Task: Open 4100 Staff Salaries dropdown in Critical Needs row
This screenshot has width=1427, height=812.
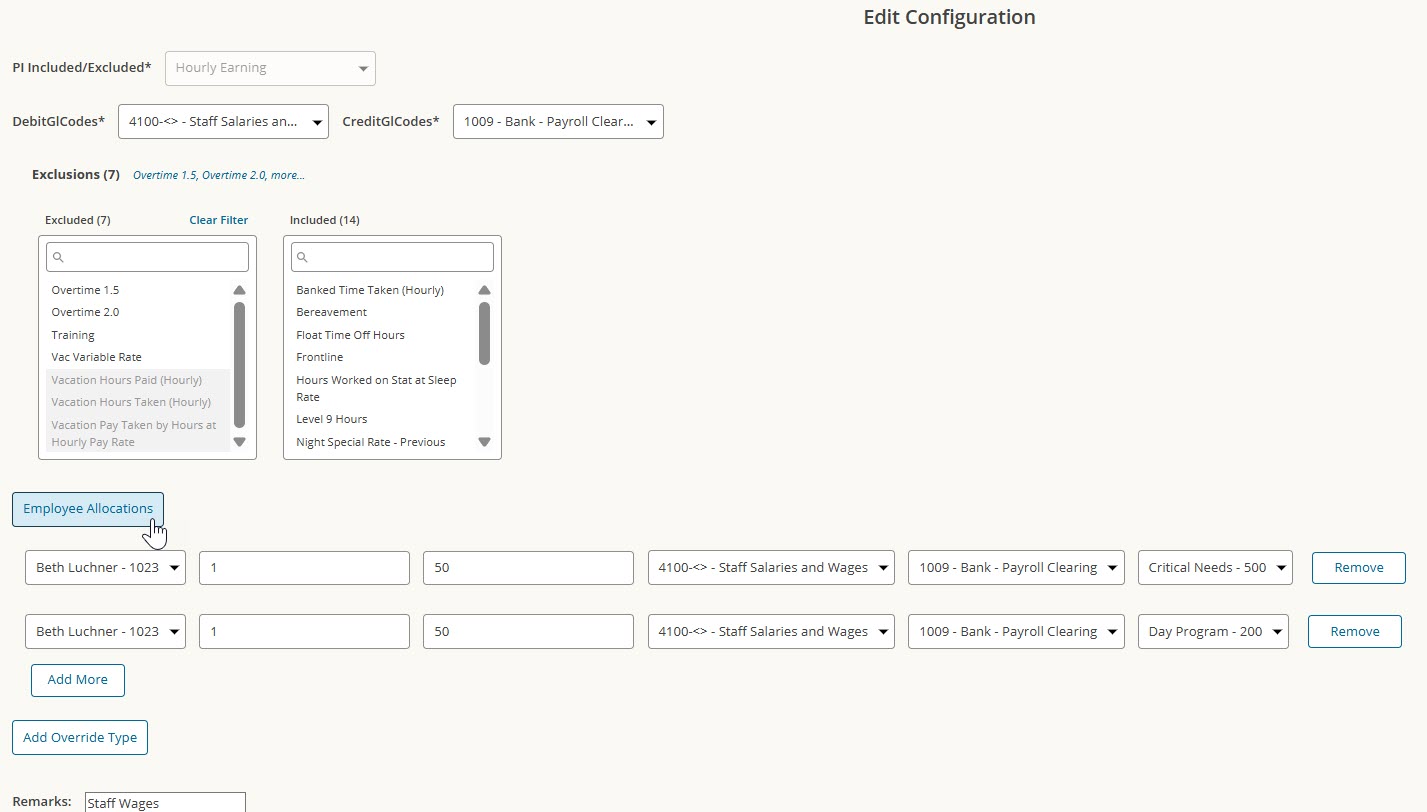Action: [x=771, y=568]
